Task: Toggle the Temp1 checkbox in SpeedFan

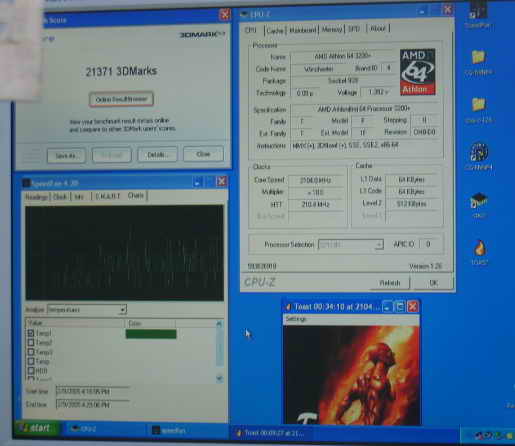Action: [x=31, y=333]
